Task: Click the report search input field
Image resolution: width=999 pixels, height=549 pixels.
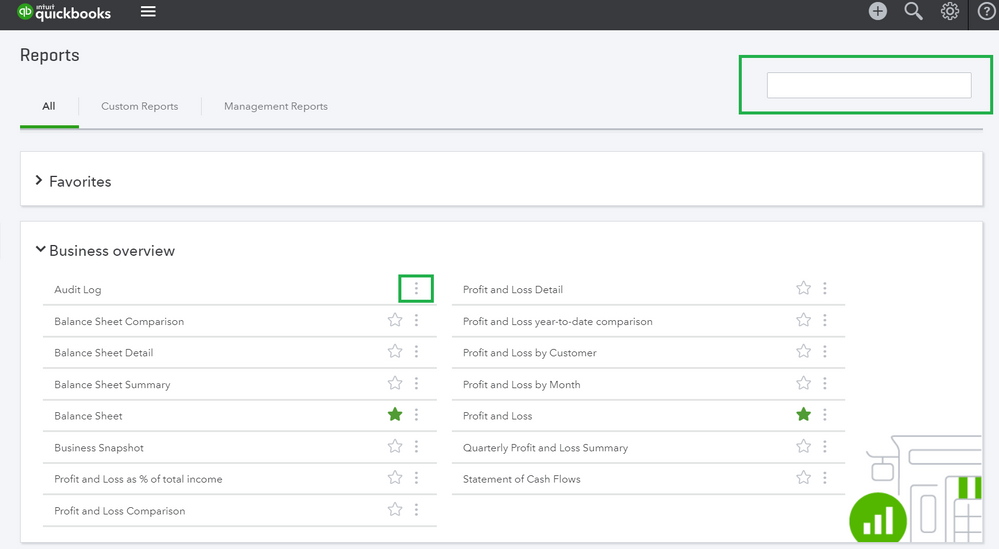Action: click(868, 86)
